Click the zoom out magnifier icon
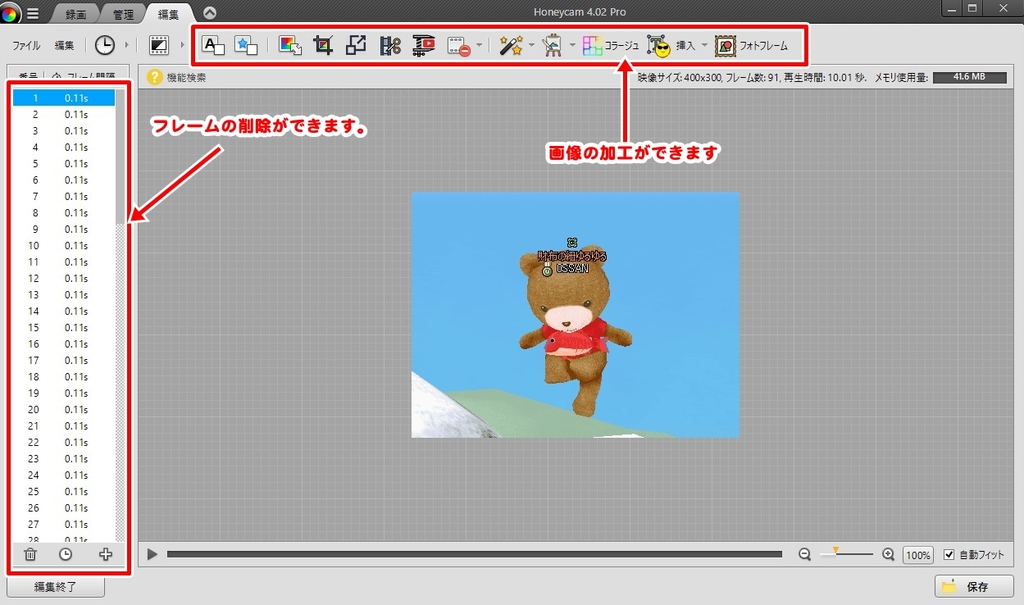This screenshot has width=1024, height=605. (804, 554)
